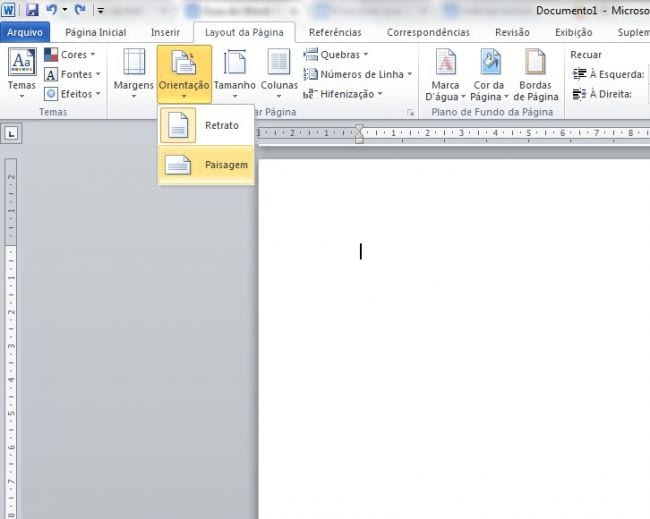This screenshot has width=650, height=519.
Task: Open the Marca D'água watermark menu
Action: pos(445,75)
